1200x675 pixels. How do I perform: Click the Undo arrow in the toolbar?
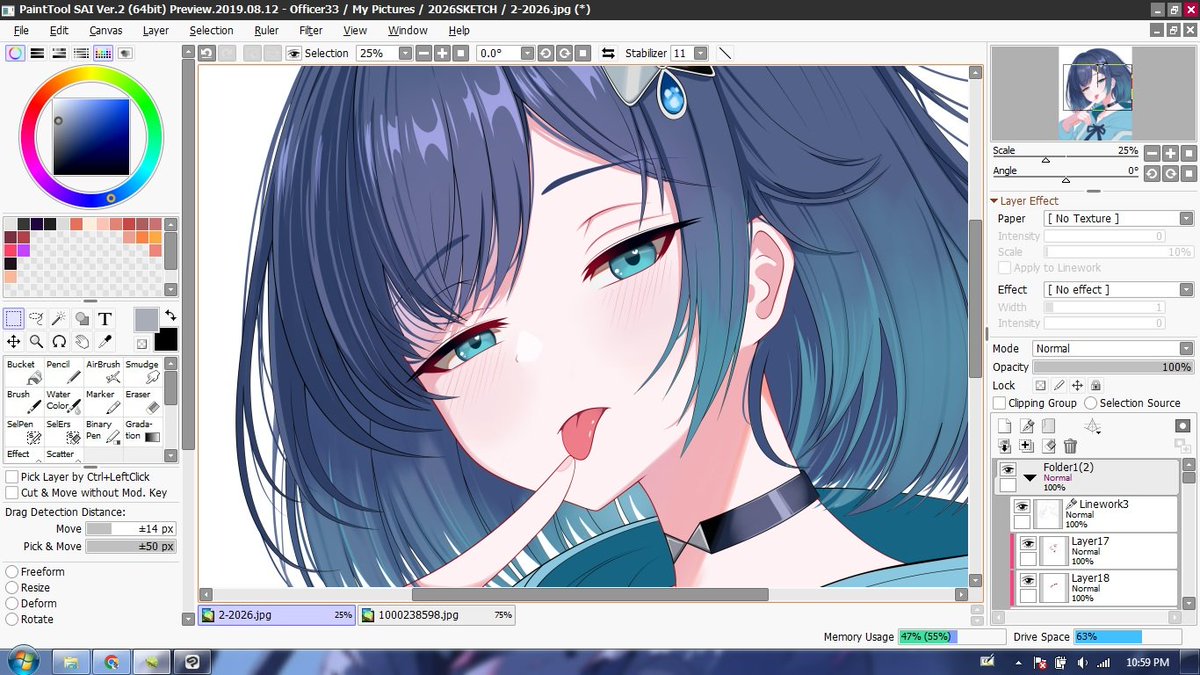point(207,53)
